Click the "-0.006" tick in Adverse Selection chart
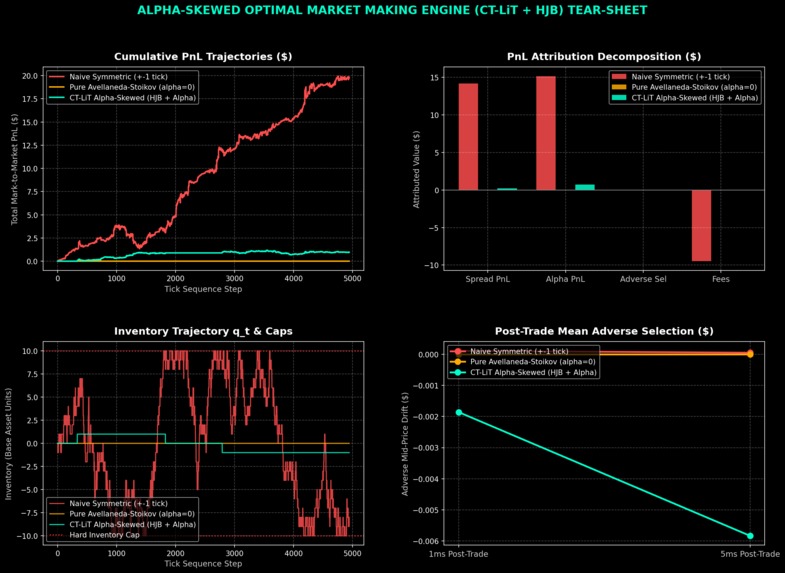 427,541
